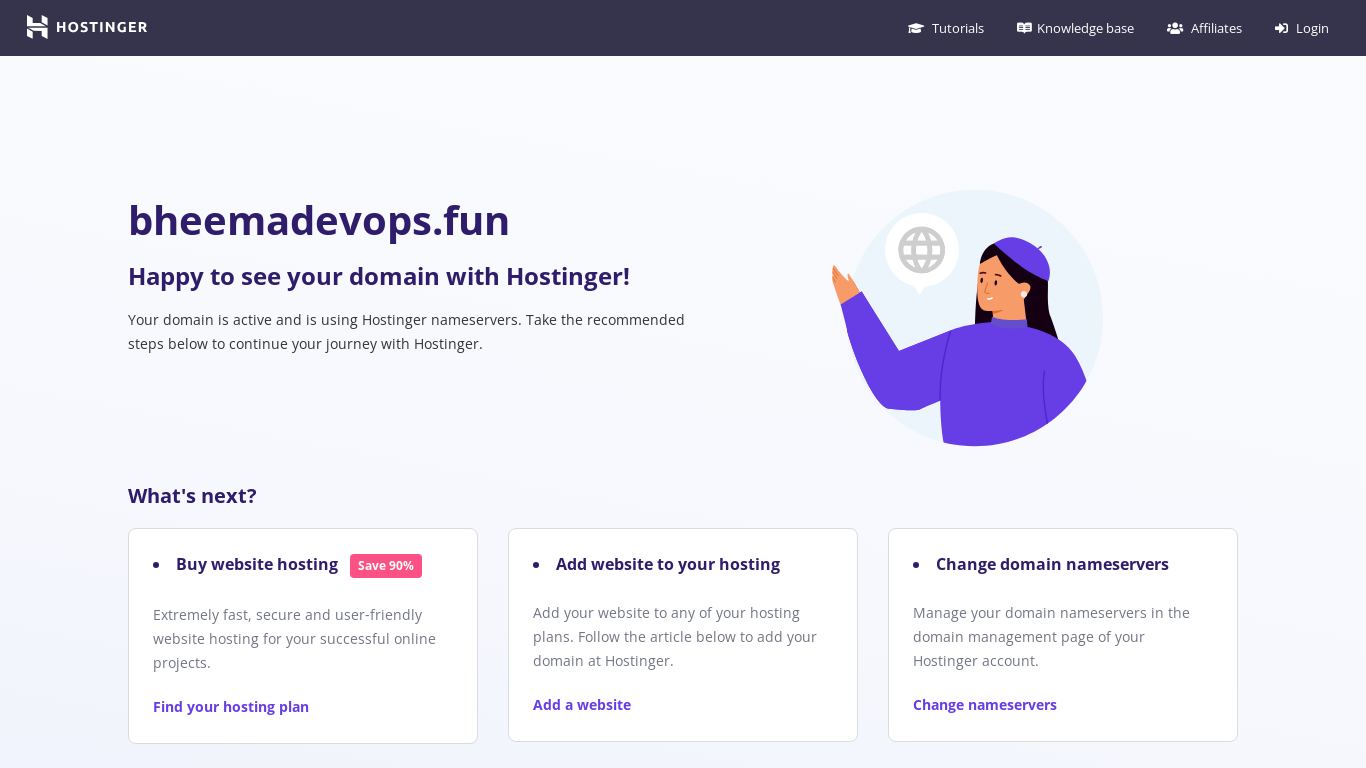
Task: Click the globe icon in the speech bubble
Action: point(921,250)
